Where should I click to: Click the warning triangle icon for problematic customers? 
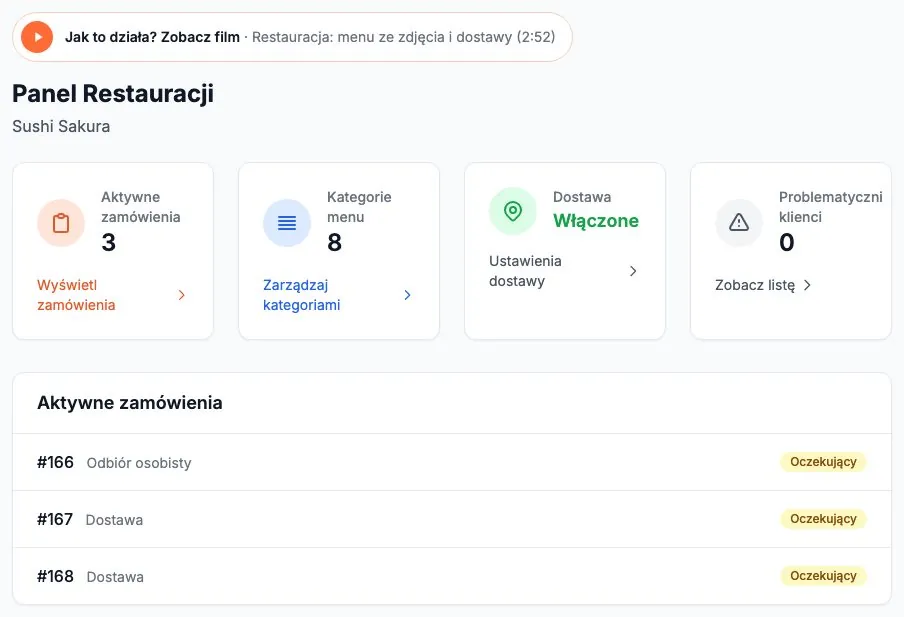coord(739,223)
